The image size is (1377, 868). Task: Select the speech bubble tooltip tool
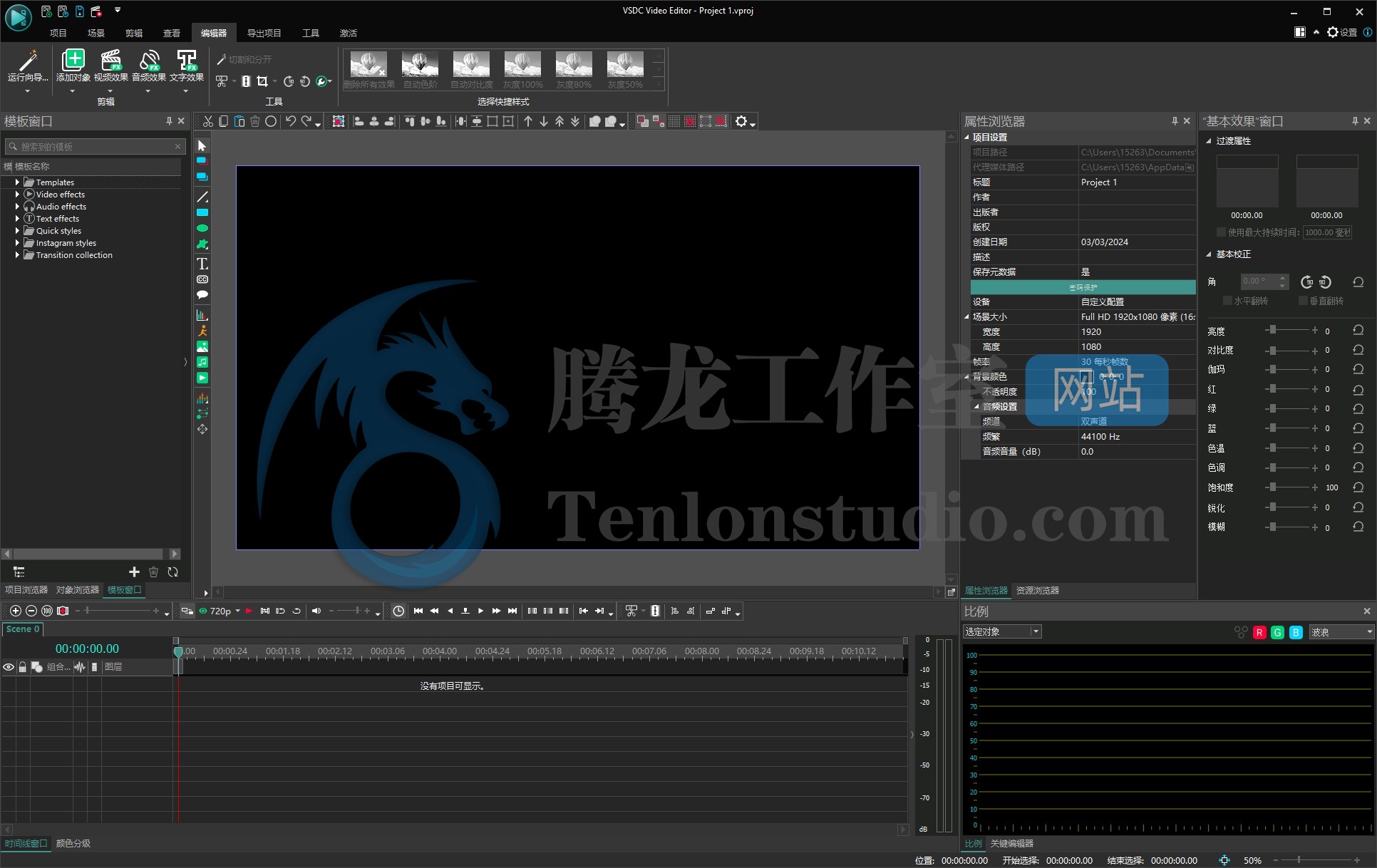click(202, 294)
